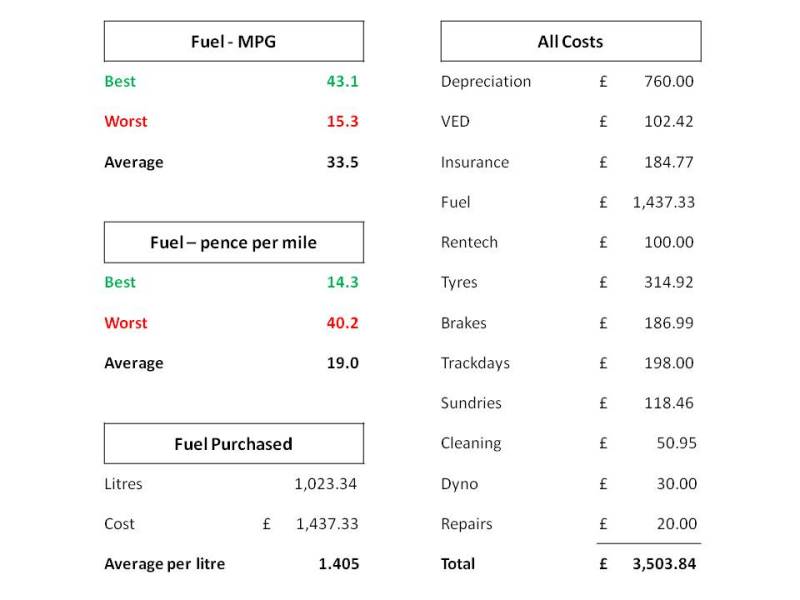Click the Depreciation row label
Image resolution: width=800 pixels, height=600 pixels.
click(486, 81)
